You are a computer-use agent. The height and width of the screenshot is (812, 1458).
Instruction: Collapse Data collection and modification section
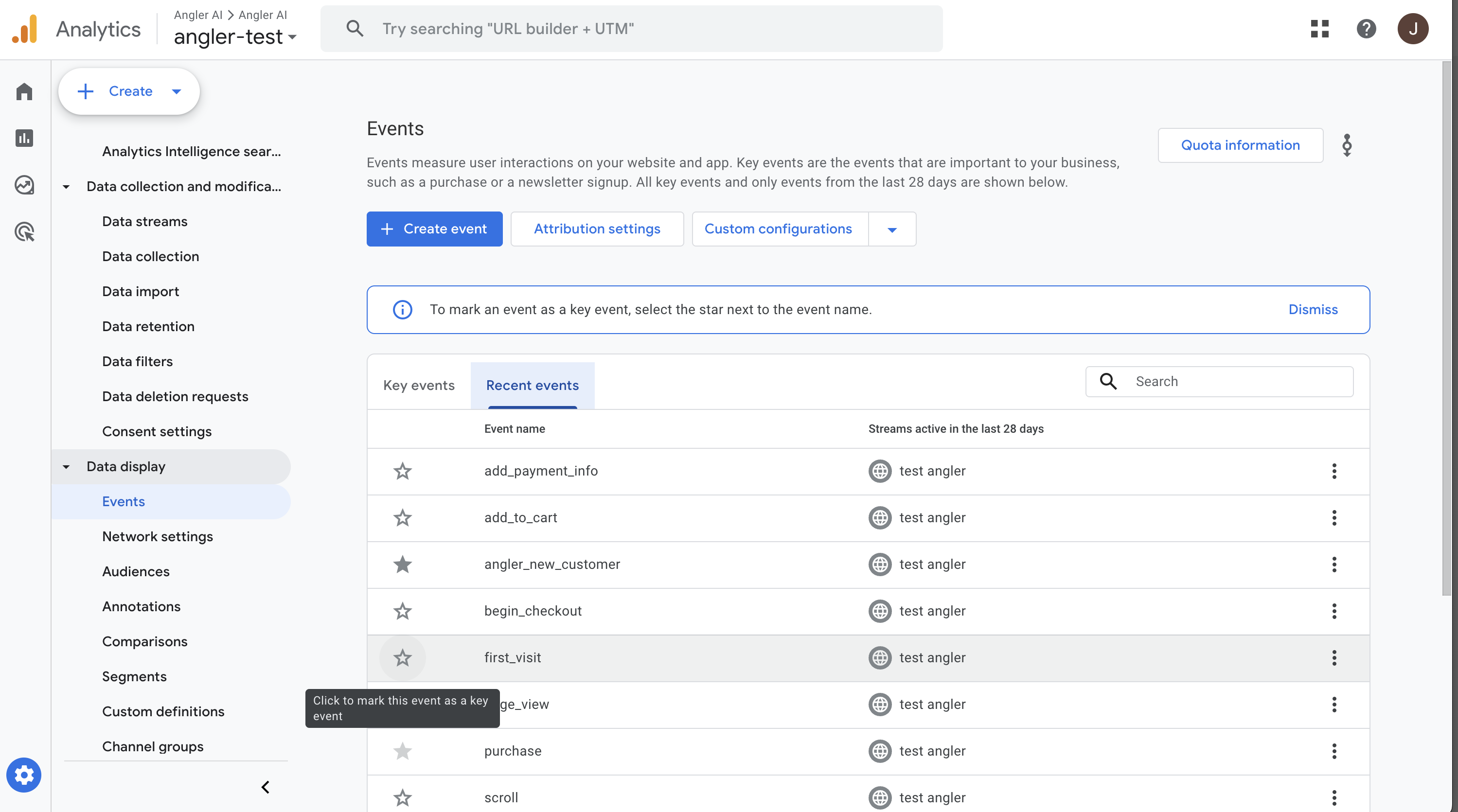pos(66,187)
